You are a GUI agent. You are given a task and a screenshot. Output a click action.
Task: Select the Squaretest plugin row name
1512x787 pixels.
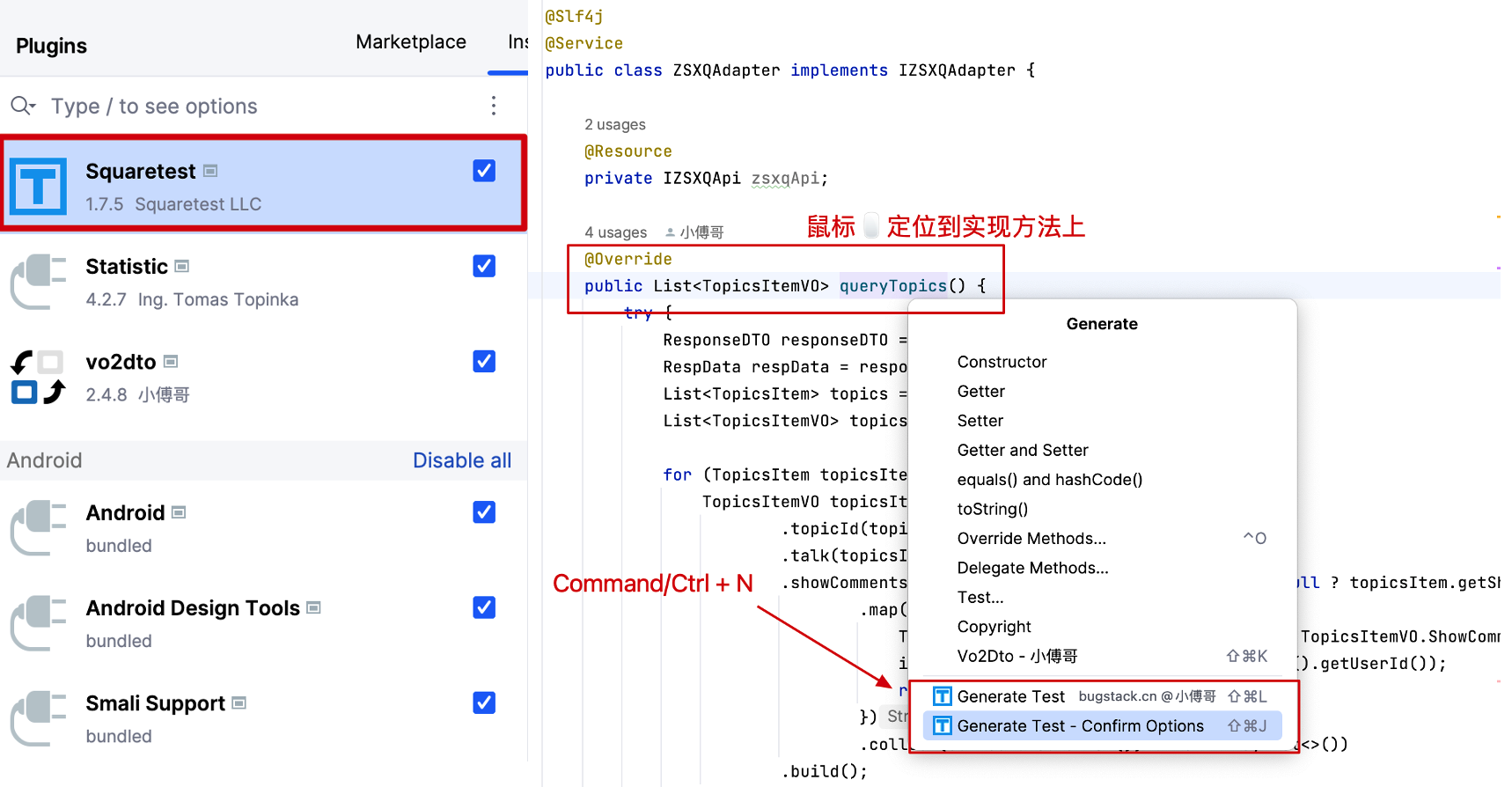pyautogui.click(x=141, y=172)
